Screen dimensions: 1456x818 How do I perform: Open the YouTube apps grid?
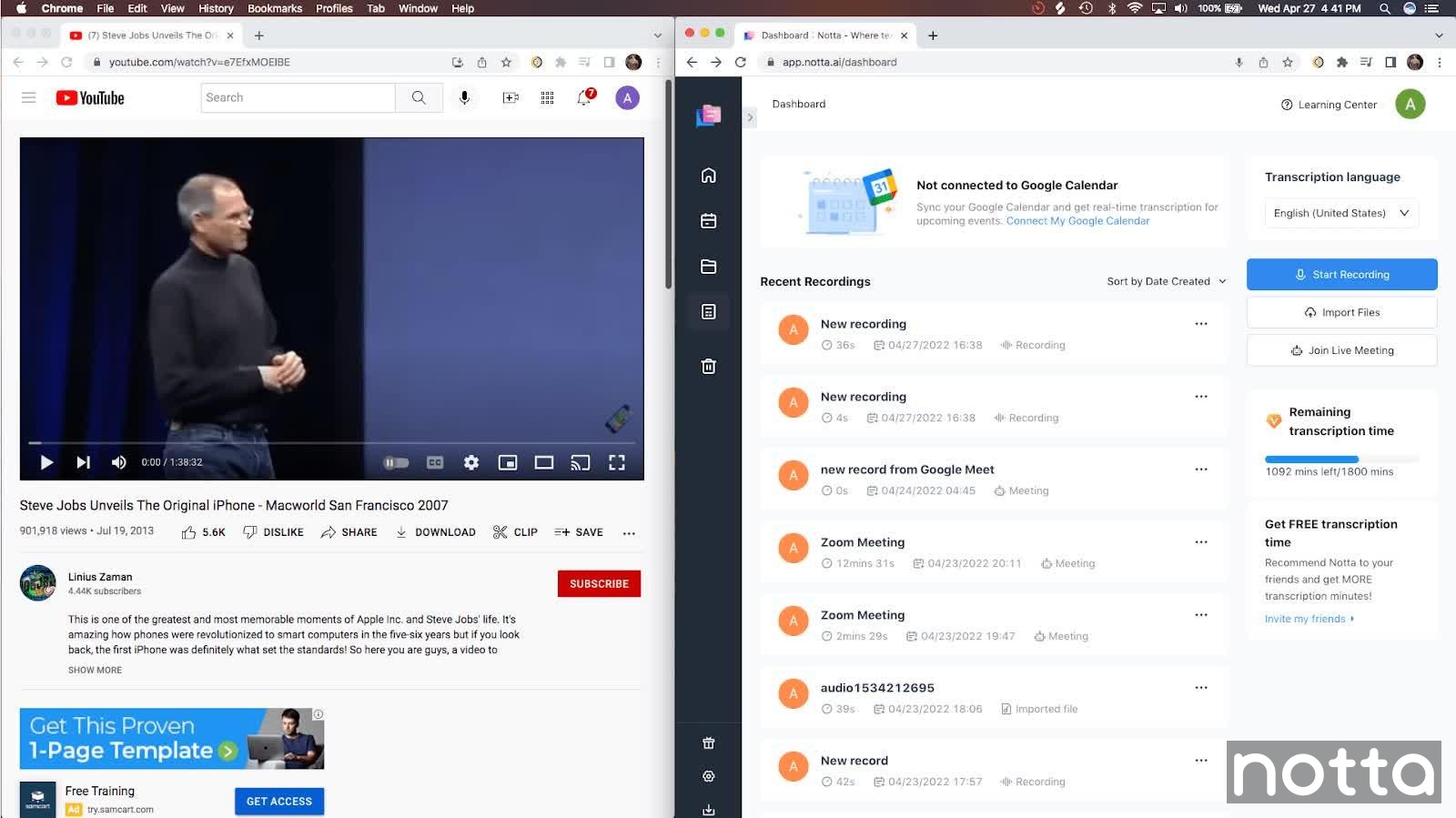click(547, 97)
